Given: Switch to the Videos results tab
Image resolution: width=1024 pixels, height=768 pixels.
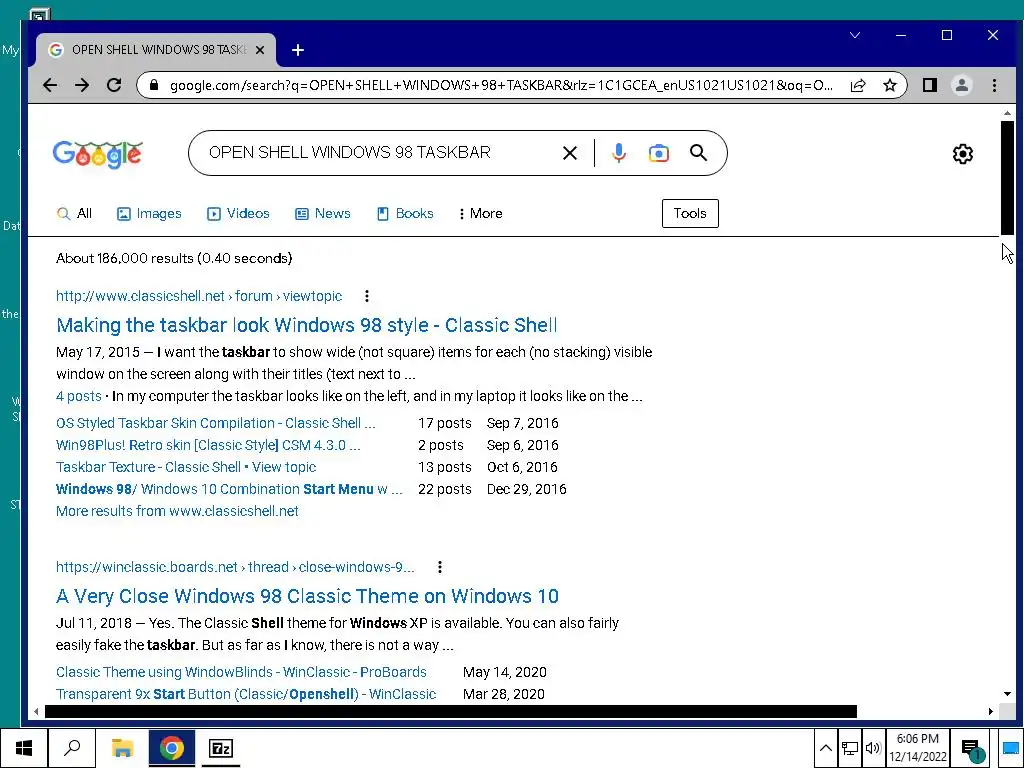Looking at the screenshot, I should (238, 214).
